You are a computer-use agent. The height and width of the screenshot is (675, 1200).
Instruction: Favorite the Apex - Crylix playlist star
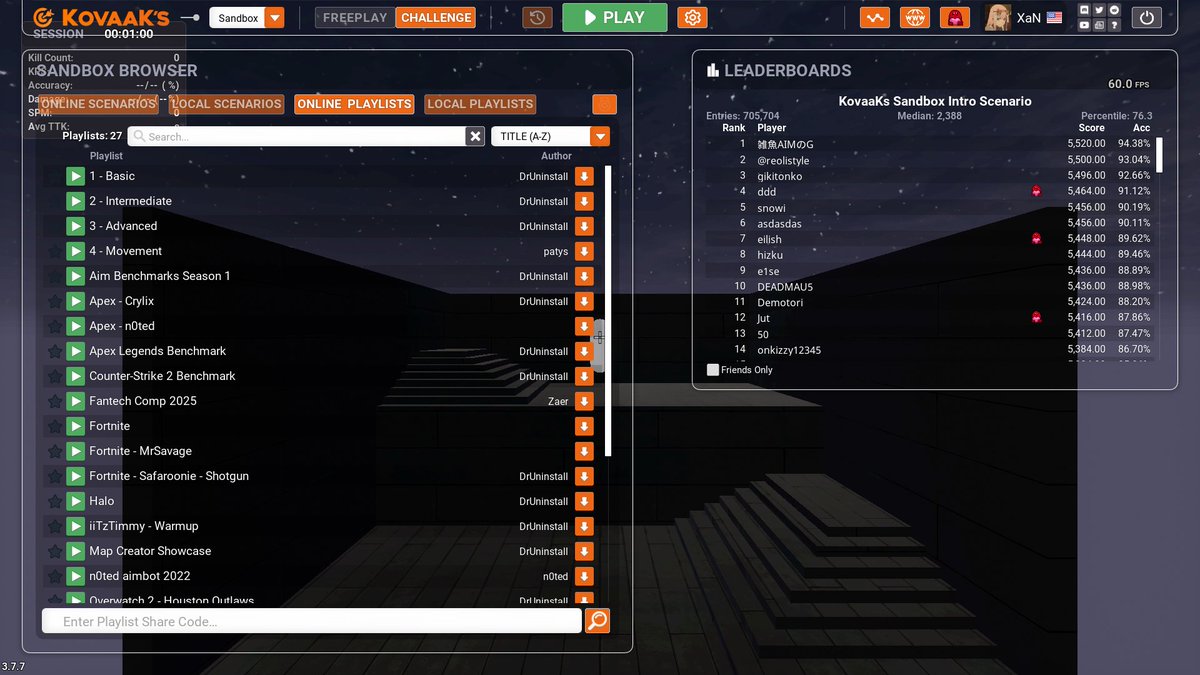54,301
